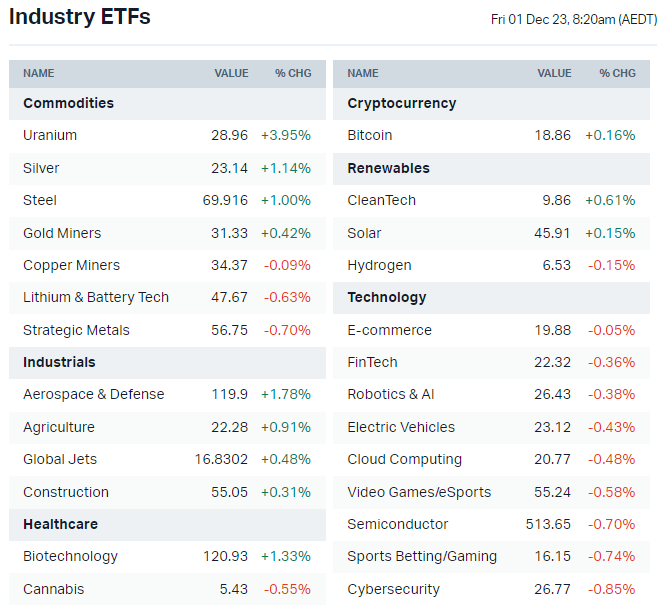Click the Silver ETF row
The width and height of the screenshot is (667, 605).
pos(41,168)
